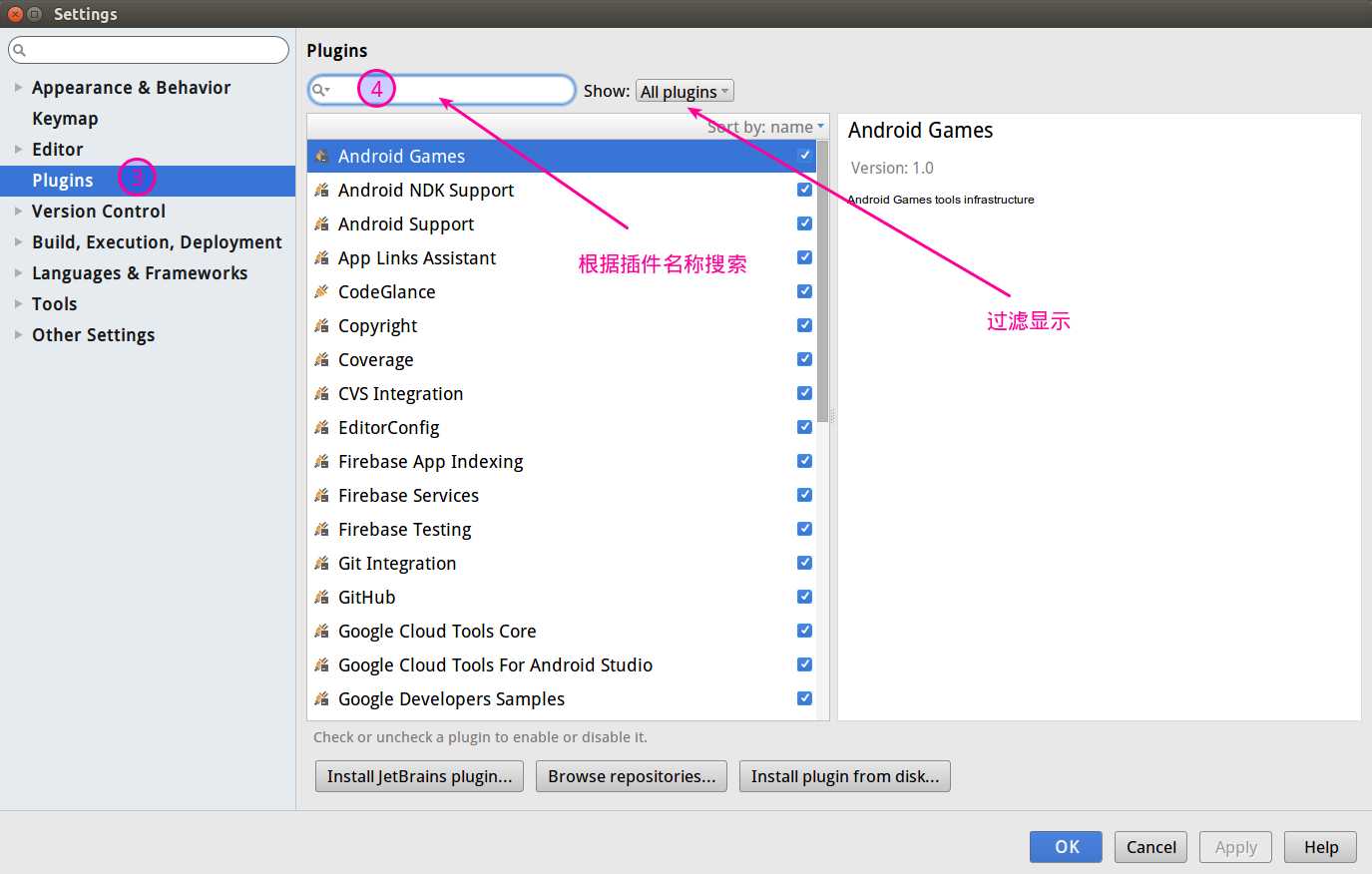
Task: Click the Google Developers Samples plugin icon
Action: pyautogui.click(x=321, y=698)
